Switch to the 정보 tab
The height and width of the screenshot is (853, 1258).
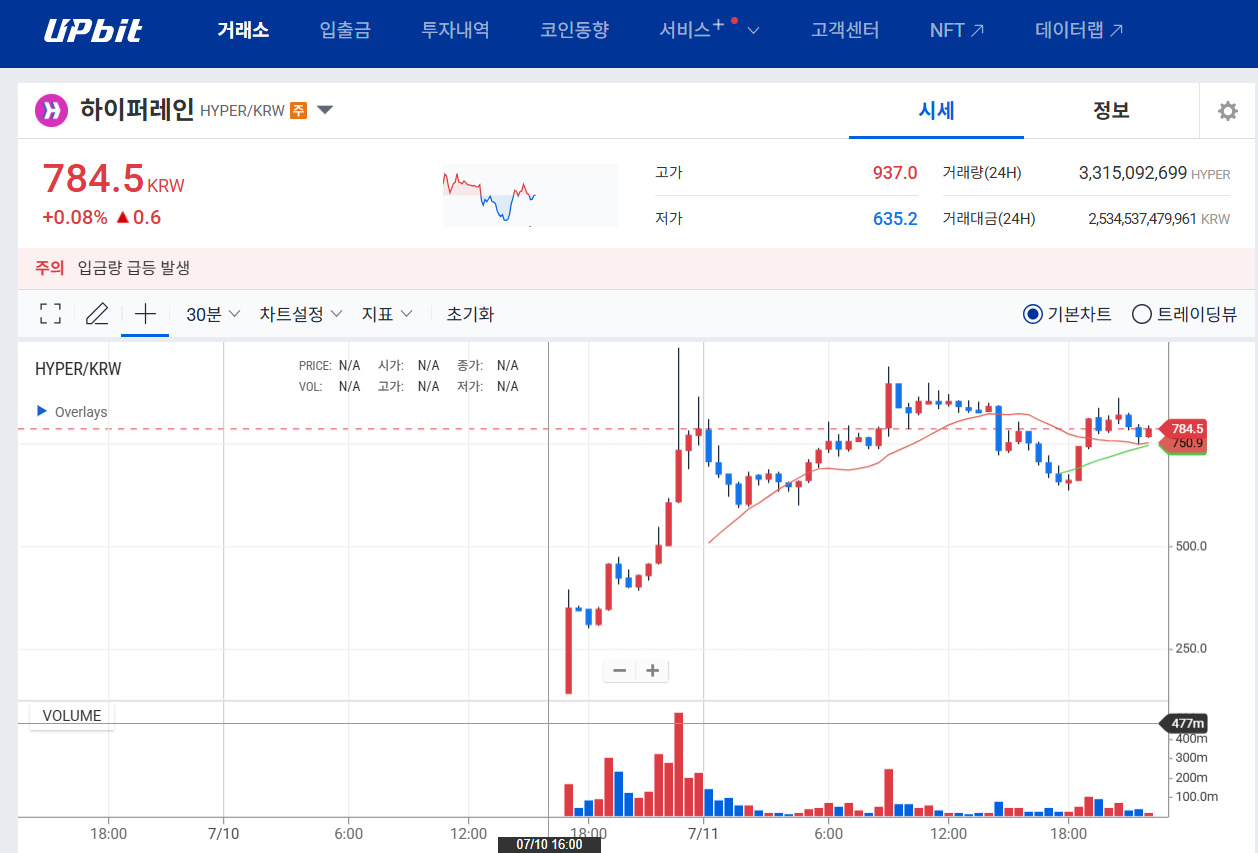pyautogui.click(x=1110, y=111)
